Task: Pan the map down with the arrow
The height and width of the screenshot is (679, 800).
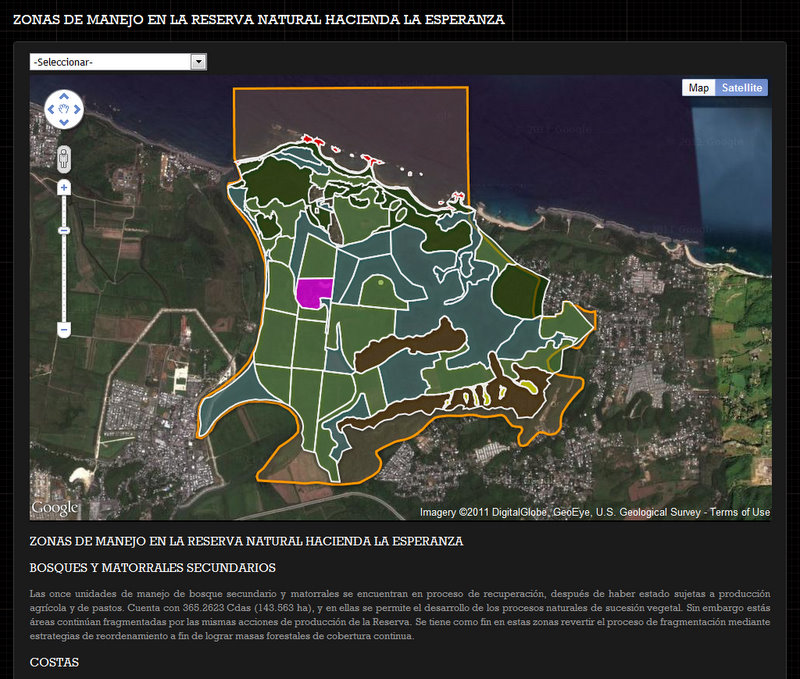Action: tap(64, 123)
